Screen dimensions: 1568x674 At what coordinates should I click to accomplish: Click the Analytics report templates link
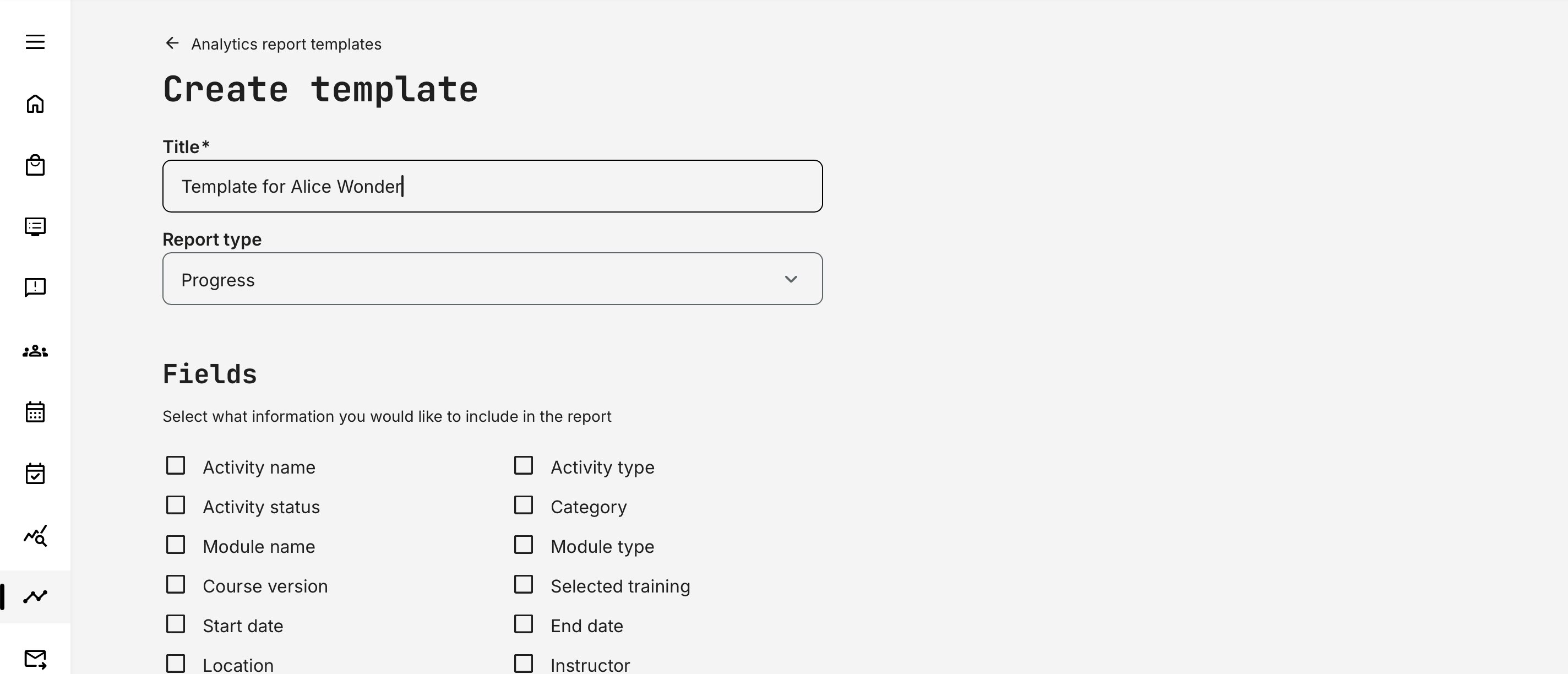click(286, 44)
